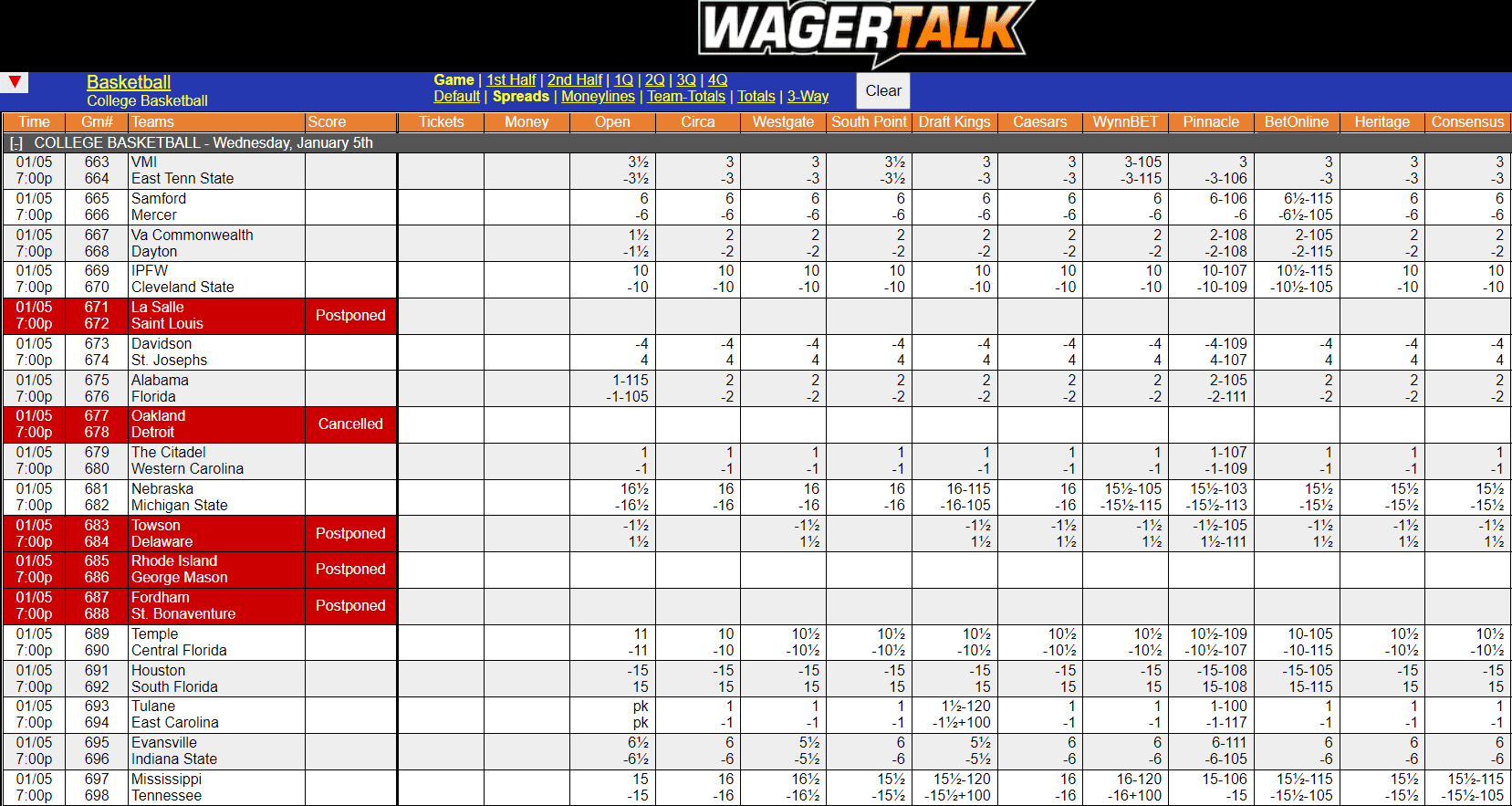Select the Michigan State team name
This screenshot has height=806, width=1512.
[180, 506]
